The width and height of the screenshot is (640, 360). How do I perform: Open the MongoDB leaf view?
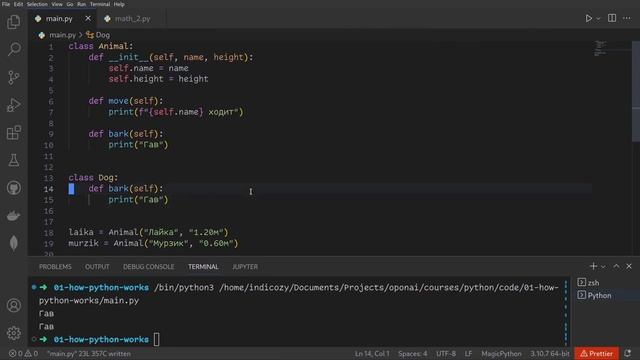pos(13,243)
